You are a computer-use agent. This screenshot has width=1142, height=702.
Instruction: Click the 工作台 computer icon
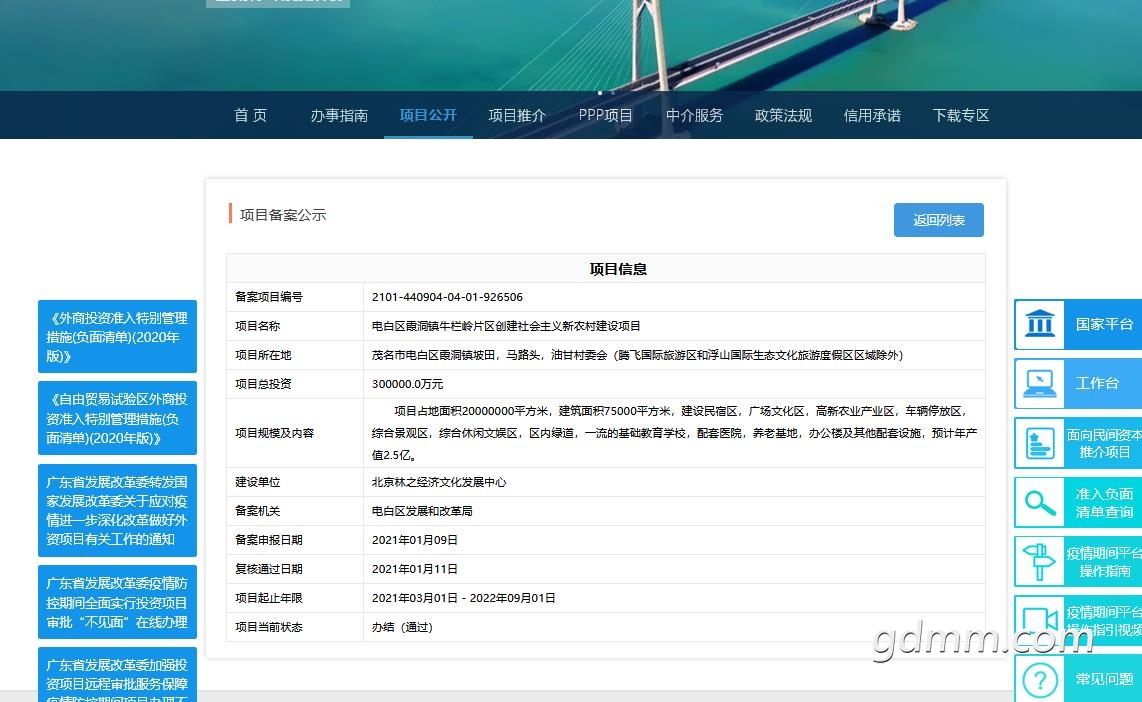pyautogui.click(x=1040, y=383)
